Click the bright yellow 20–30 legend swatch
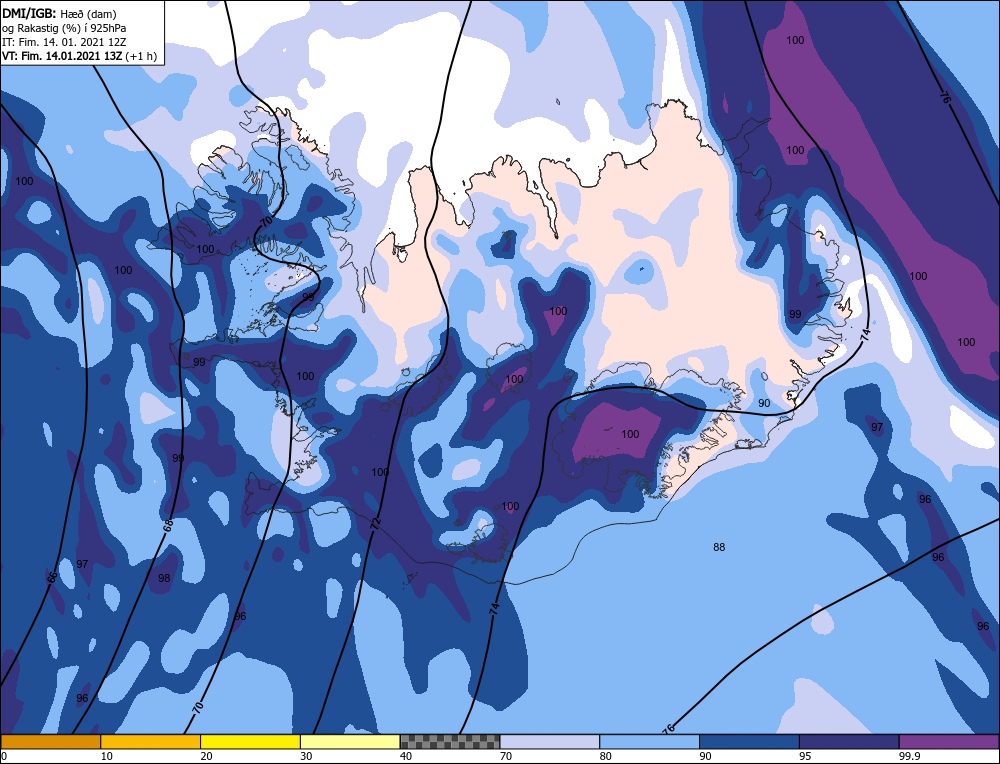This screenshot has height=764, width=1000. click(251, 742)
